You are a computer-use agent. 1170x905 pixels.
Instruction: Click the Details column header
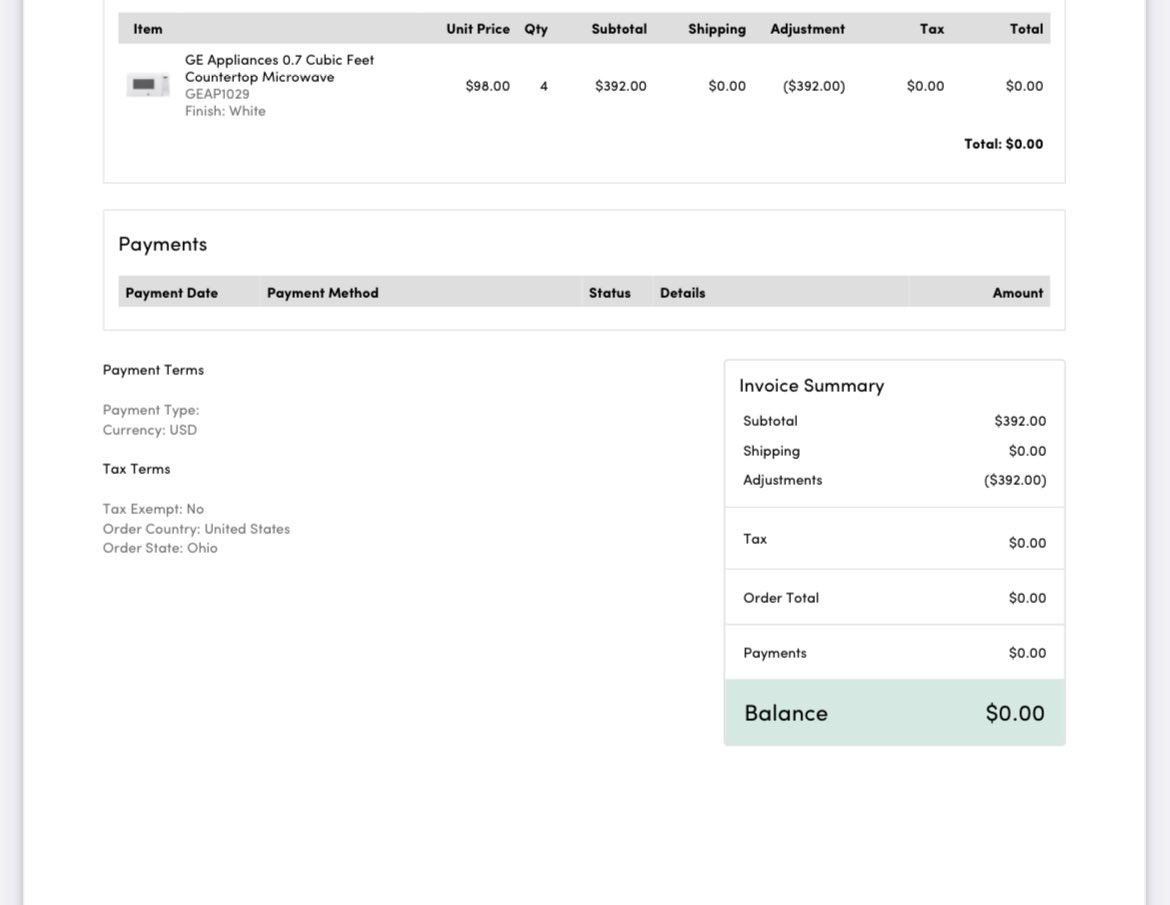coord(682,293)
